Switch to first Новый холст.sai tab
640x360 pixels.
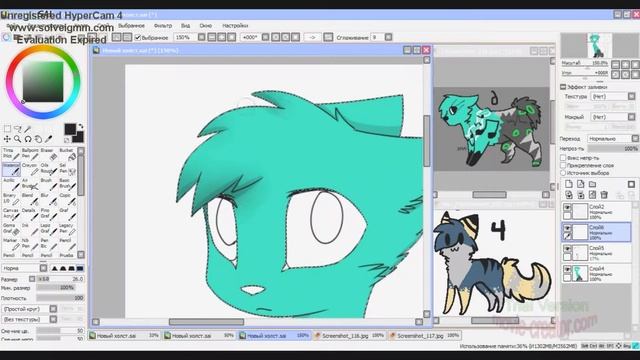tap(124, 336)
